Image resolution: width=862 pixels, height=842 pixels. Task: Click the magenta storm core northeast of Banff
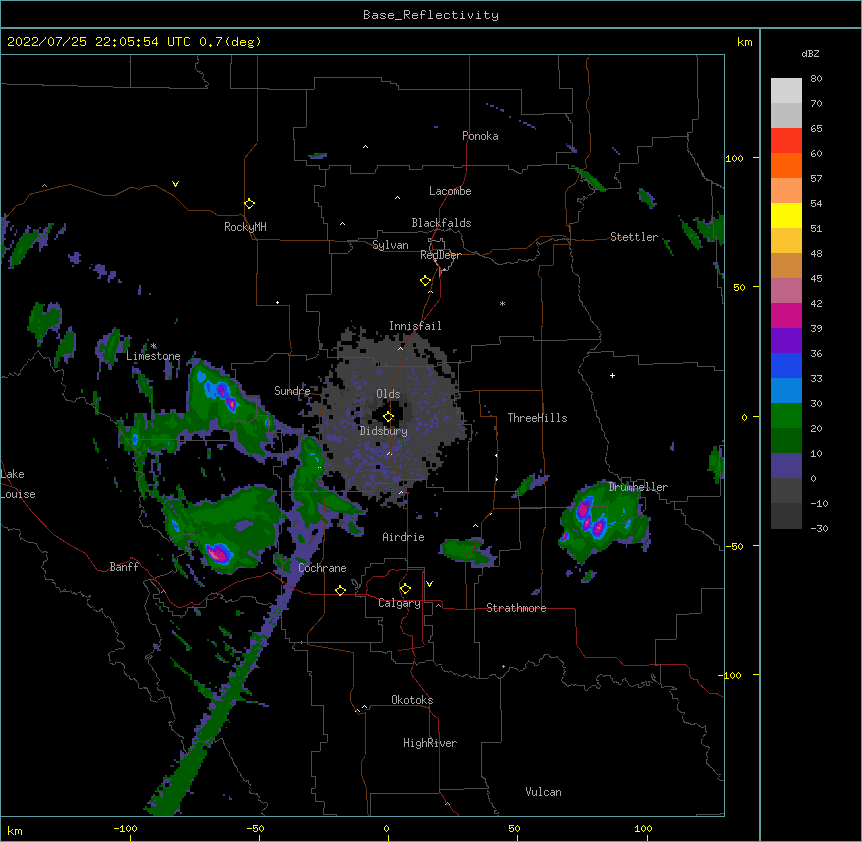tap(218, 553)
